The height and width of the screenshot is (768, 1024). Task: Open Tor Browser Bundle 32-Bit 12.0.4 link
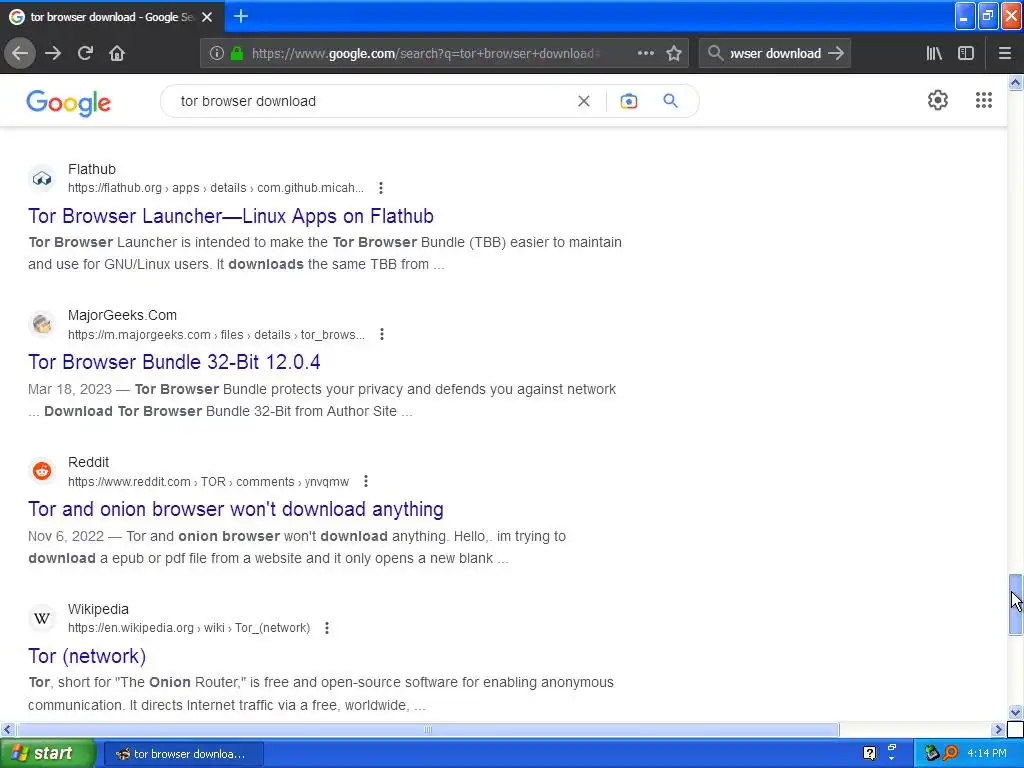174,362
